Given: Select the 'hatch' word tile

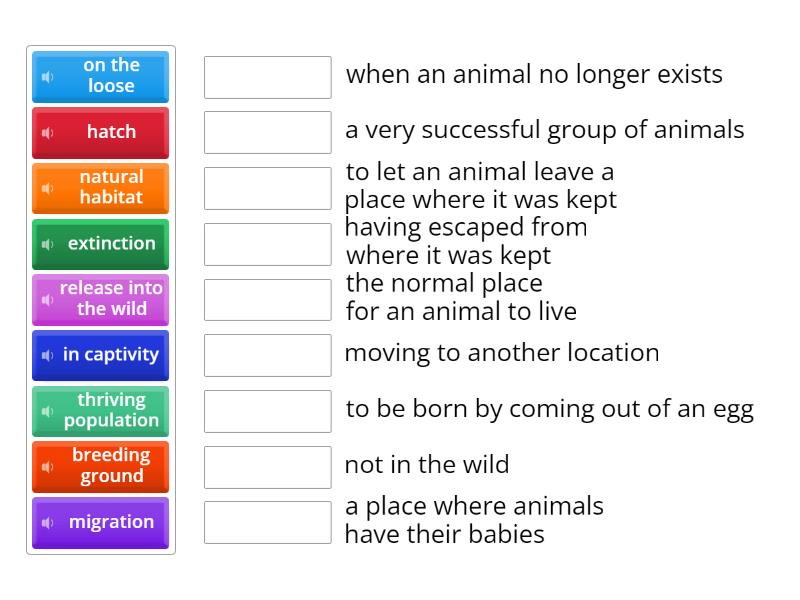Looking at the screenshot, I should (x=111, y=133).
